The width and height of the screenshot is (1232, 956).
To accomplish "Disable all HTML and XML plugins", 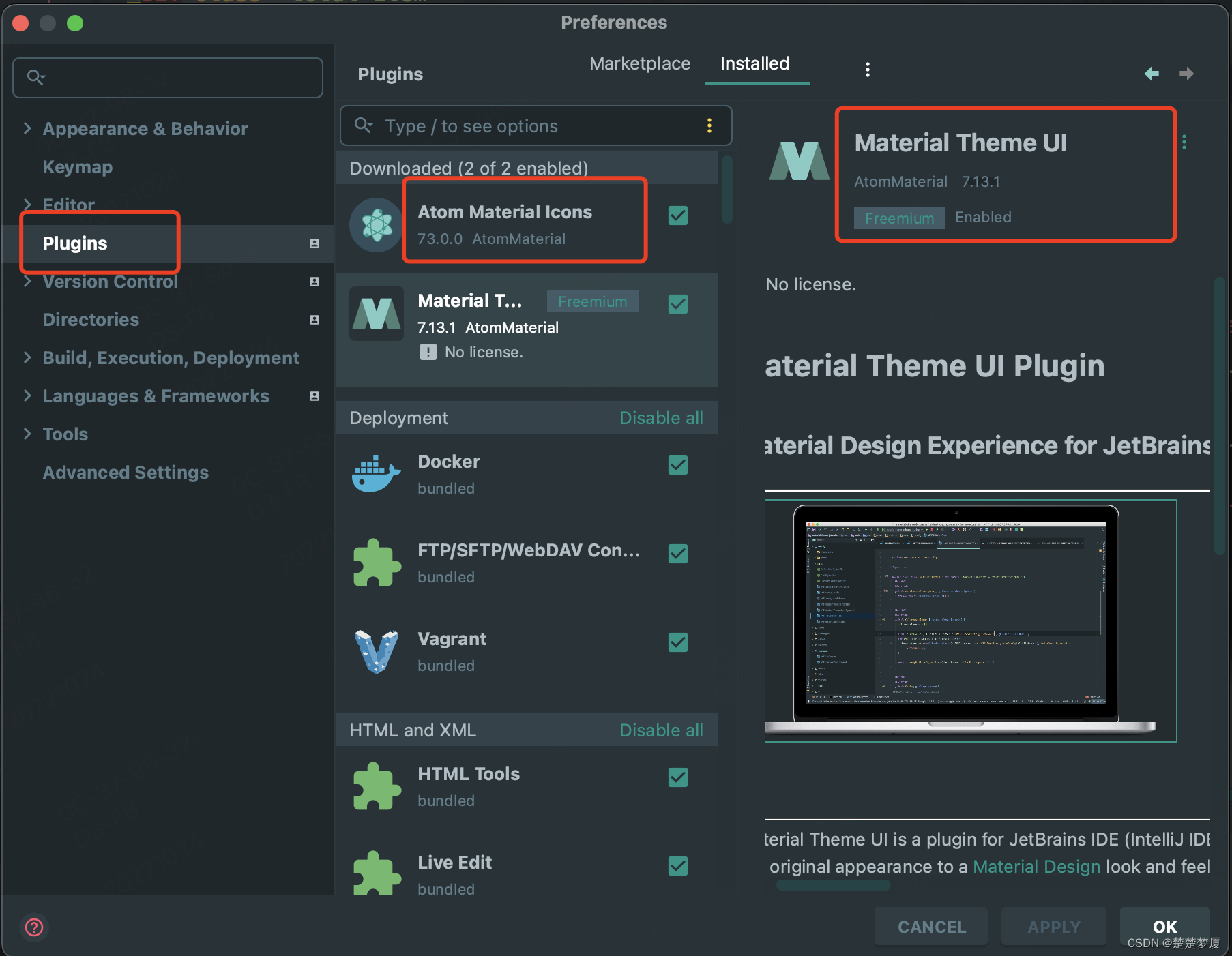I will point(661,730).
